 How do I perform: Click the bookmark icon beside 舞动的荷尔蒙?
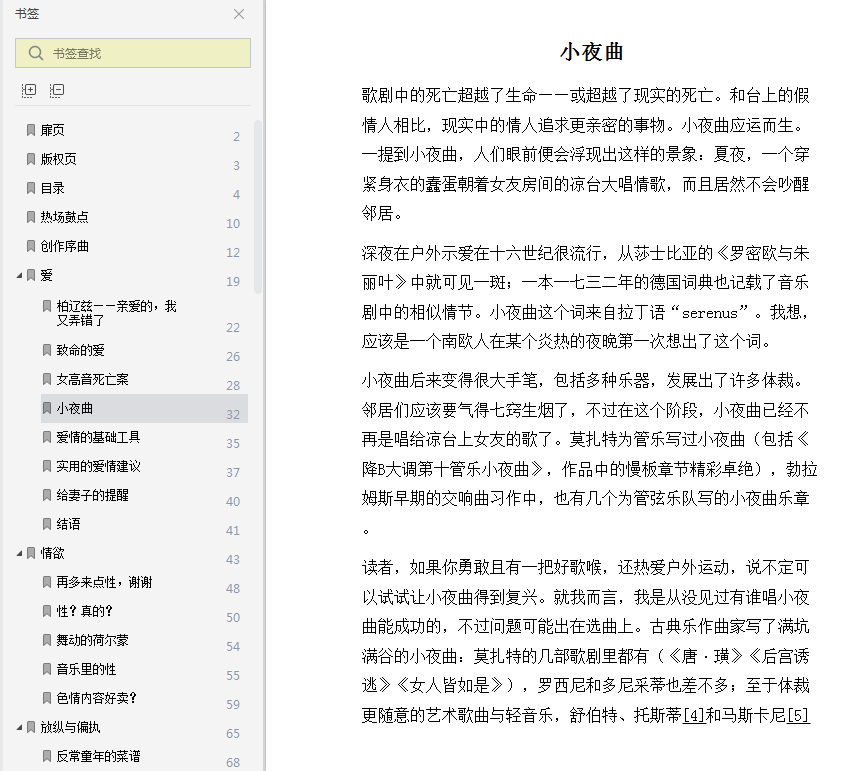[47, 640]
